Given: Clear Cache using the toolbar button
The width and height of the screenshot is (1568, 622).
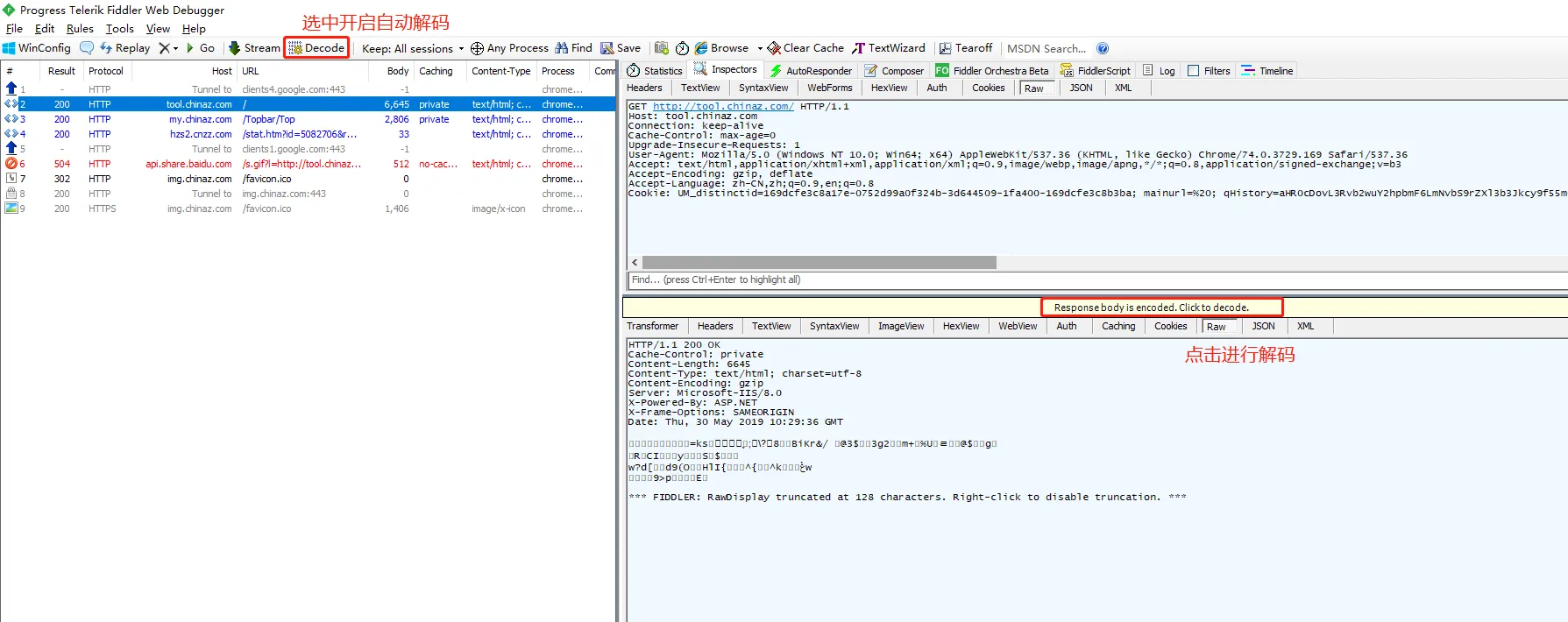Looking at the screenshot, I should point(805,48).
